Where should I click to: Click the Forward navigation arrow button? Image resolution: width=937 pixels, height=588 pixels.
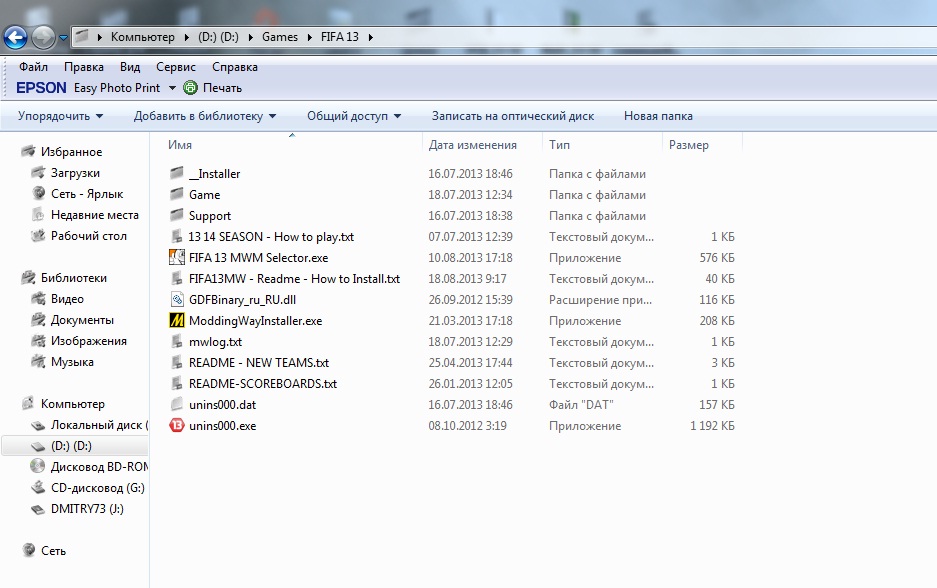point(43,38)
